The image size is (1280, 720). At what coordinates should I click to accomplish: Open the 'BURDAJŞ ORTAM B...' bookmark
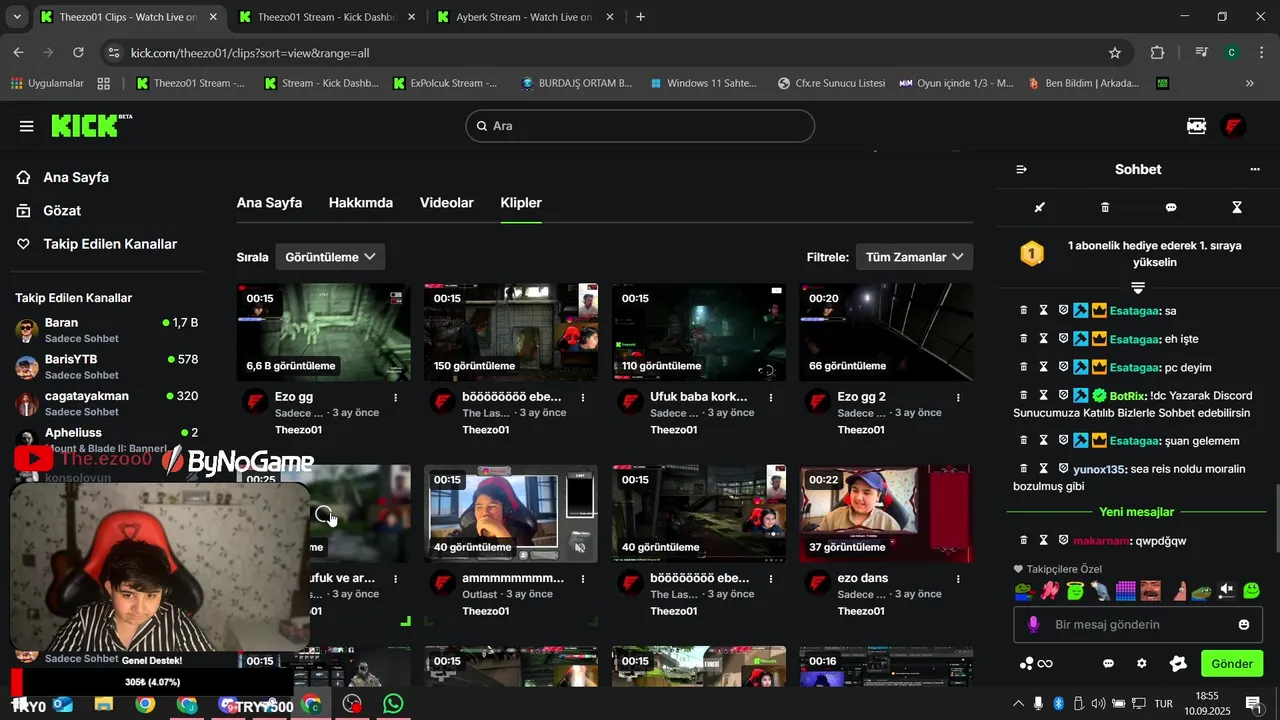tap(577, 83)
